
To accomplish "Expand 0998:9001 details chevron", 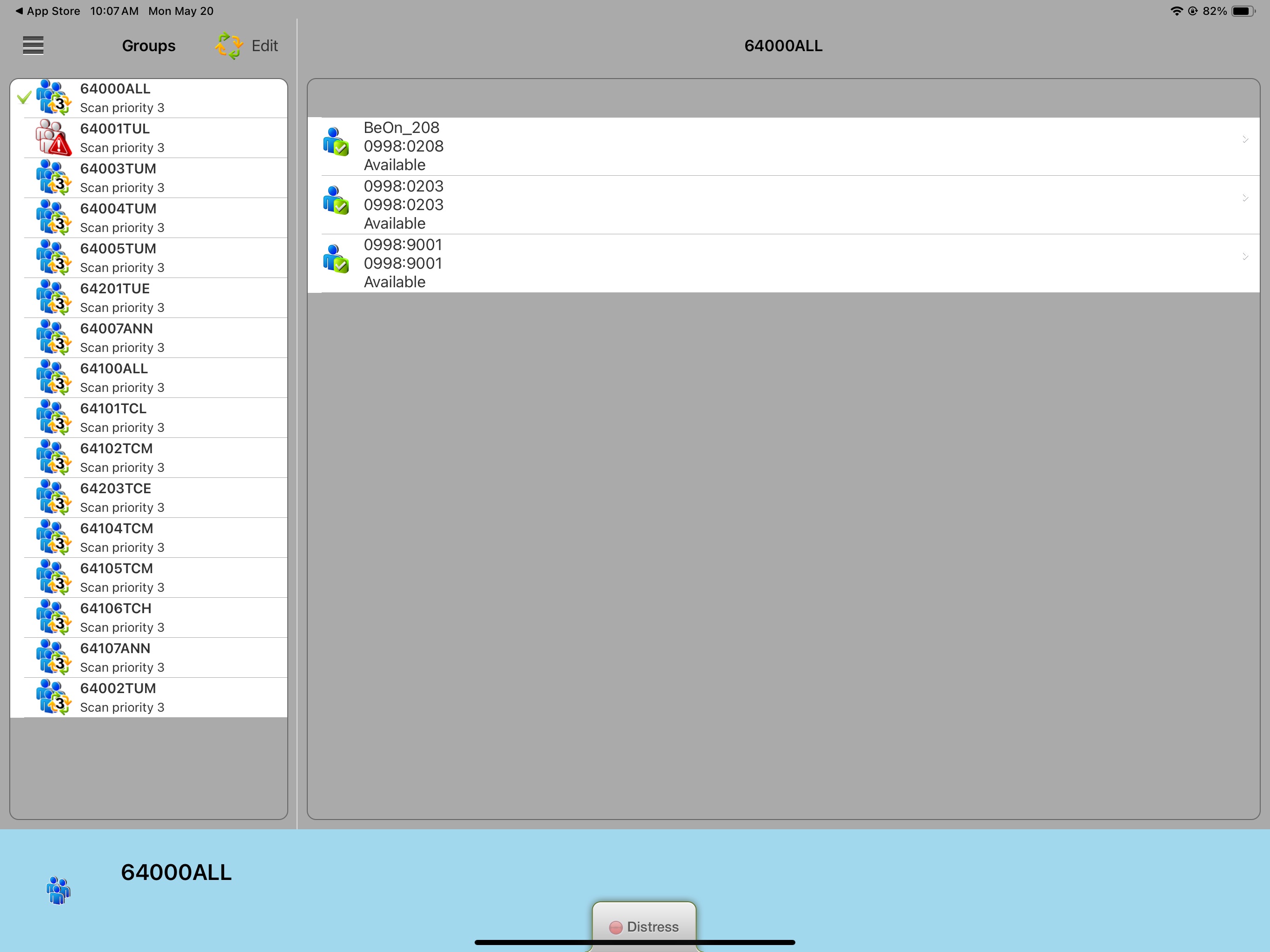I will click(x=1245, y=257).
